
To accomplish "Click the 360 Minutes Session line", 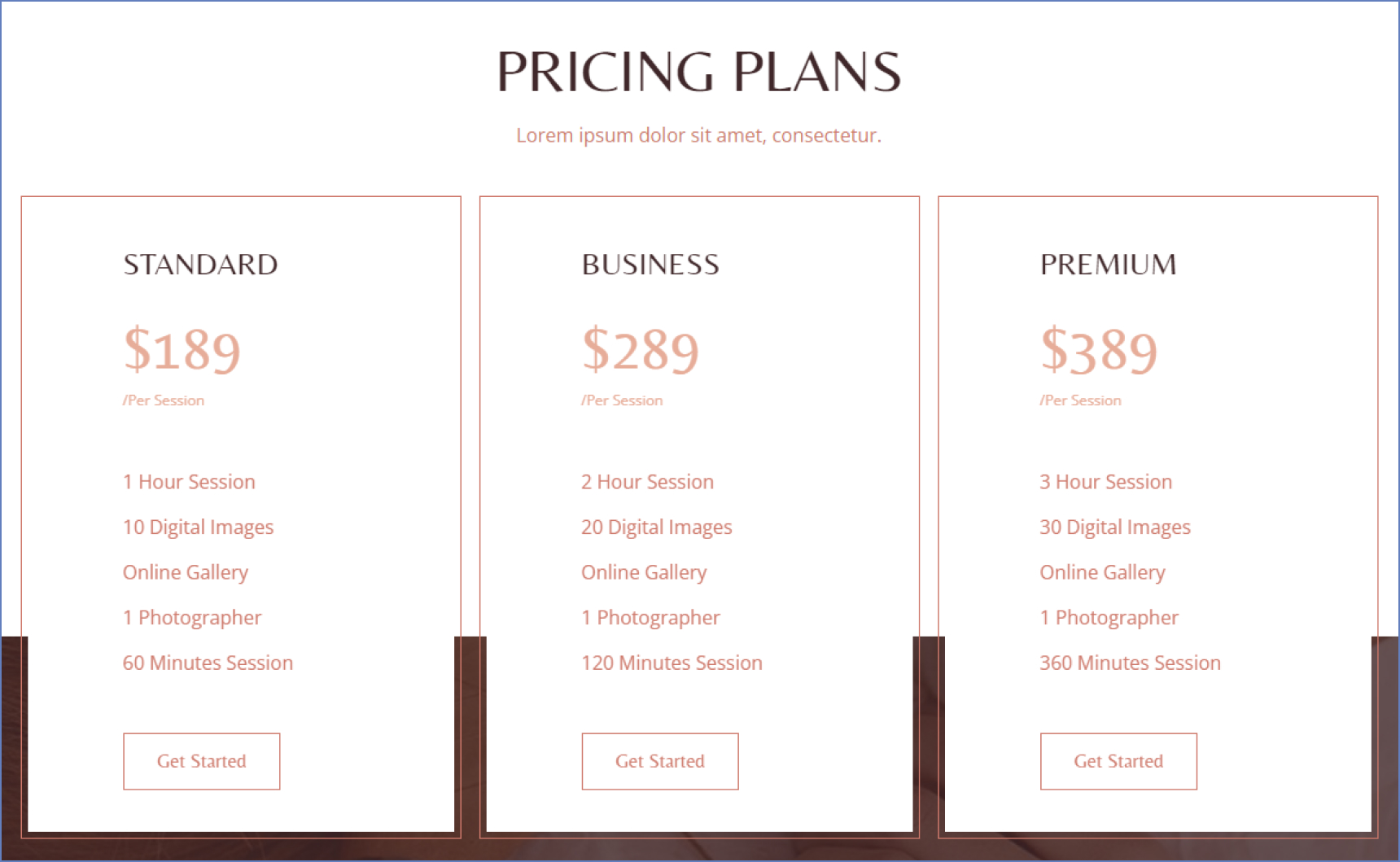I will click(x=1130, y=663).
